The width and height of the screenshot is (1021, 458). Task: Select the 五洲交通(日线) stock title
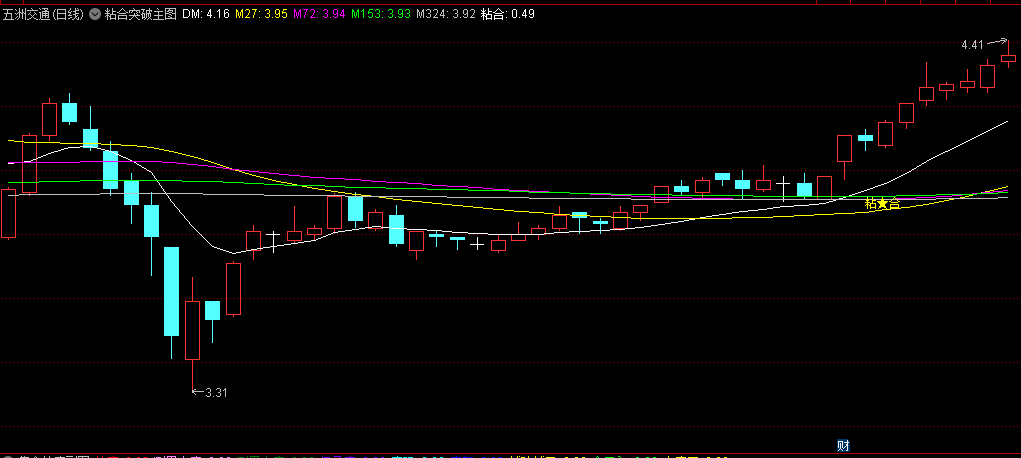[44, 14]
